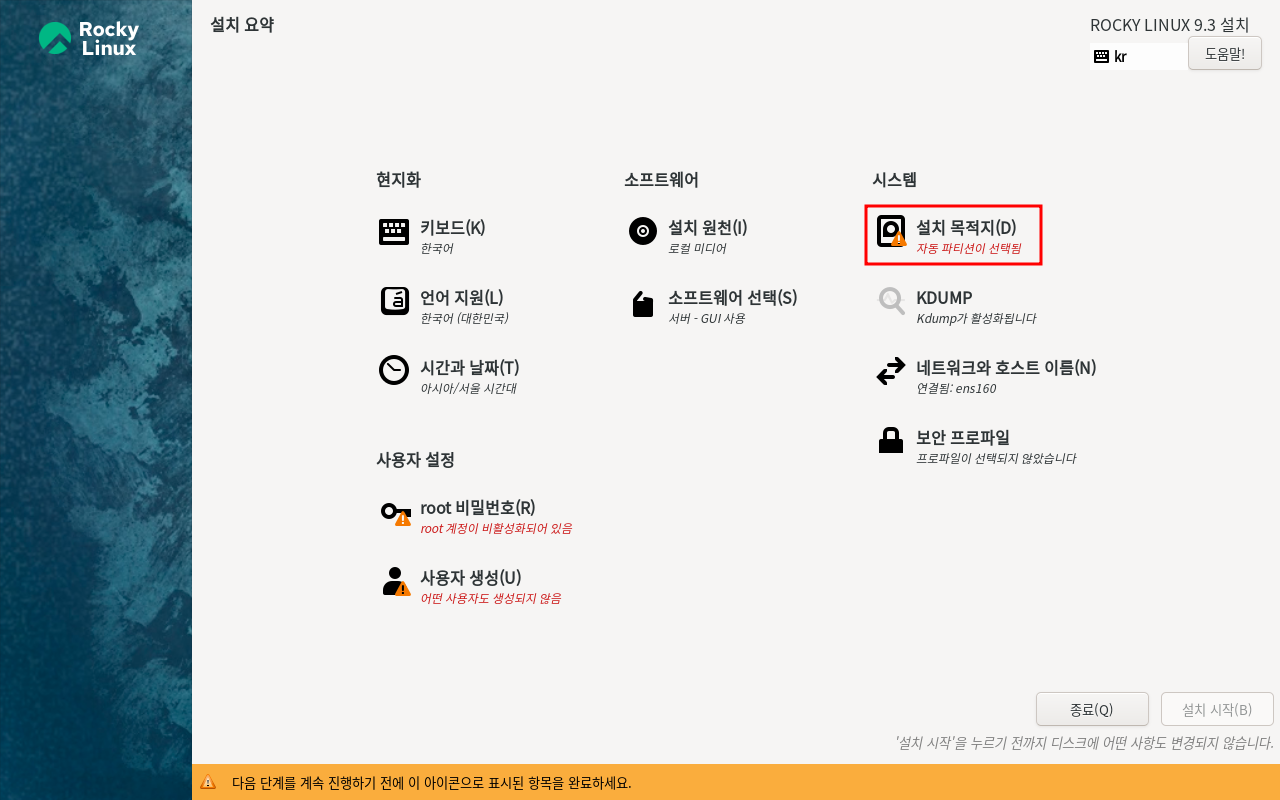Open 보안 프로파일 settings
This screenshot has width=1280, height=800.
coord(963,437)
